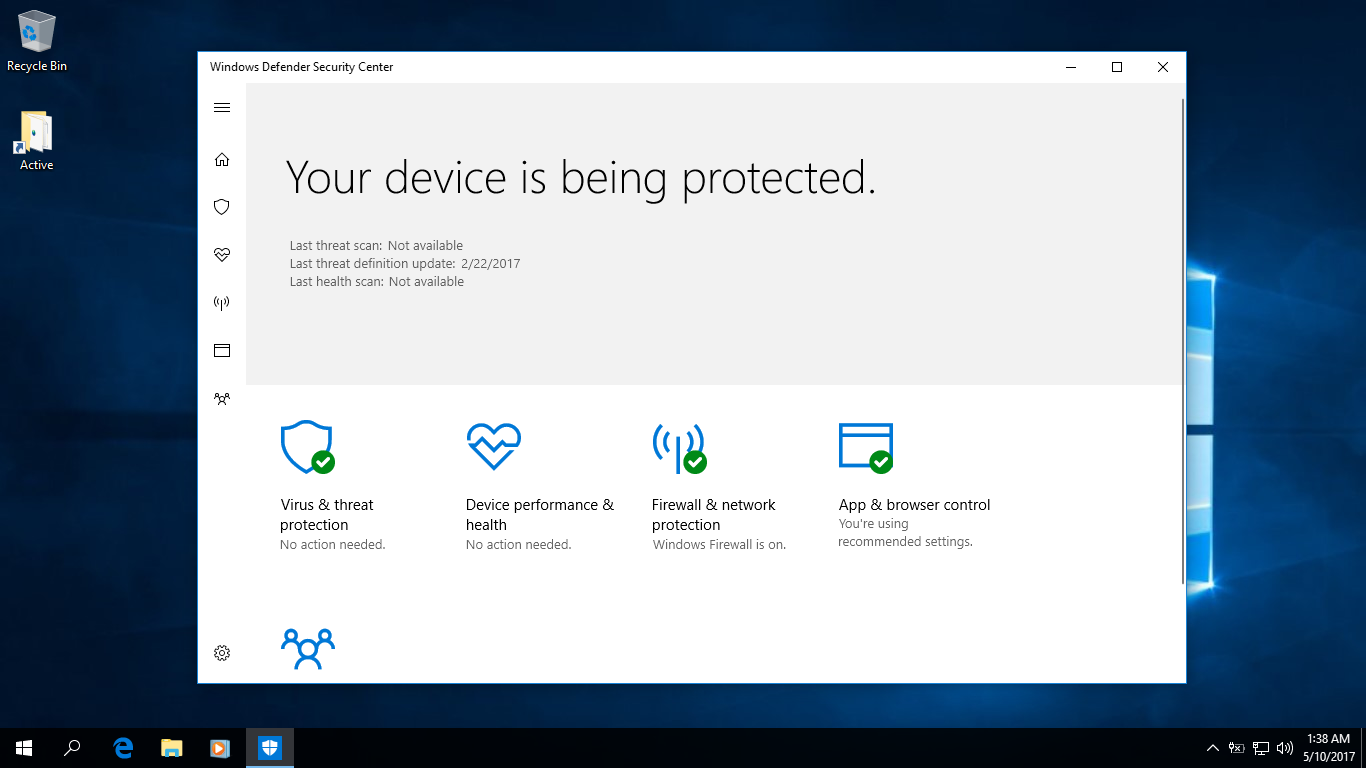Click 'Your device is being protected.' heading
This screenshot has height=768, width=1366.
581,178
